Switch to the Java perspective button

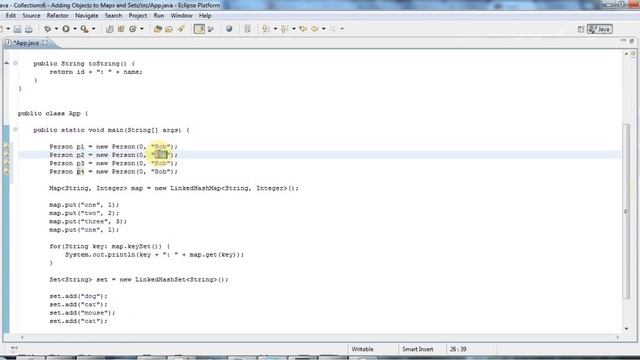coord(600,29)
